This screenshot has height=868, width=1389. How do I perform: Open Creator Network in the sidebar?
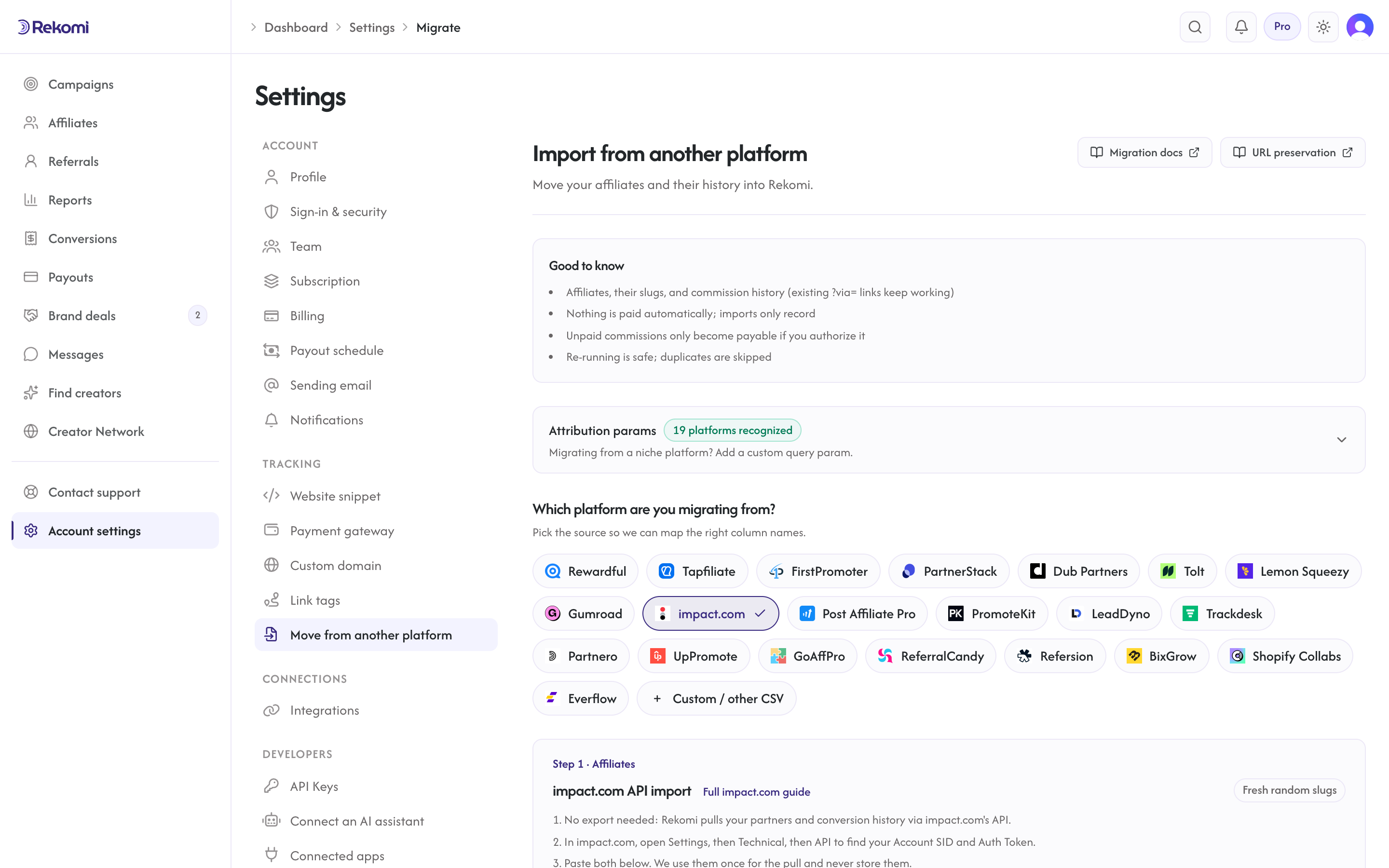115,431
